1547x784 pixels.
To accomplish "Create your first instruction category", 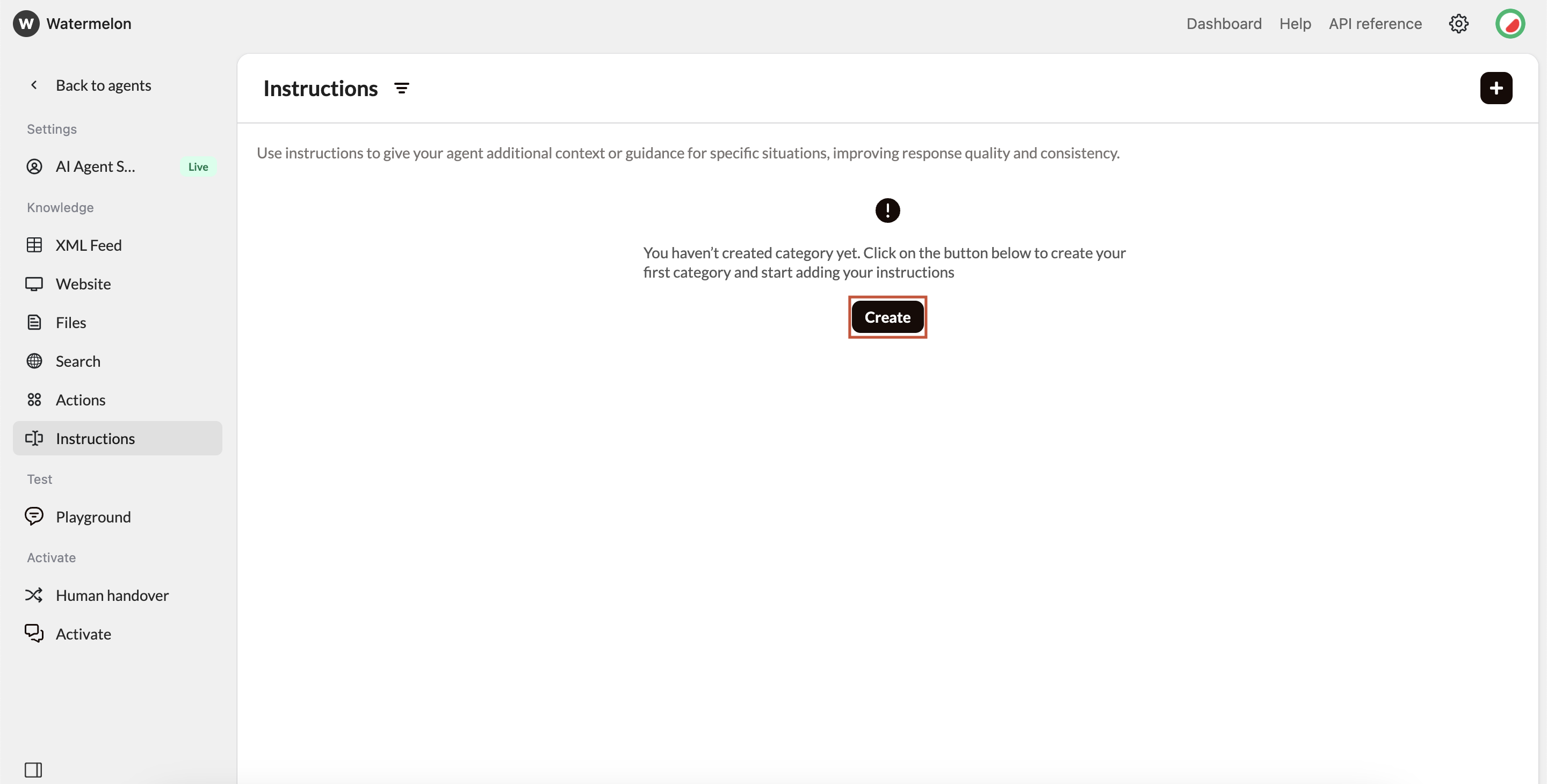I will tap(887, 317).
